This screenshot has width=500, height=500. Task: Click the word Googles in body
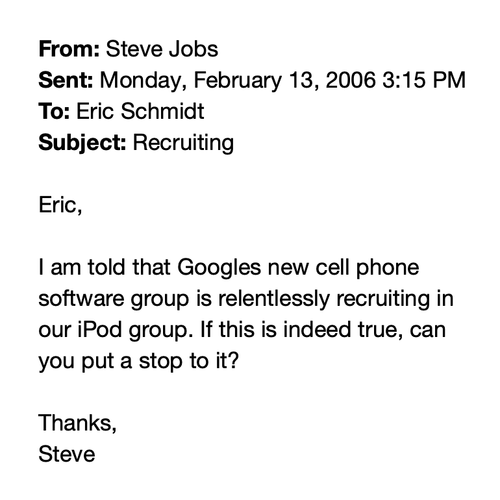tap(219, 268)
